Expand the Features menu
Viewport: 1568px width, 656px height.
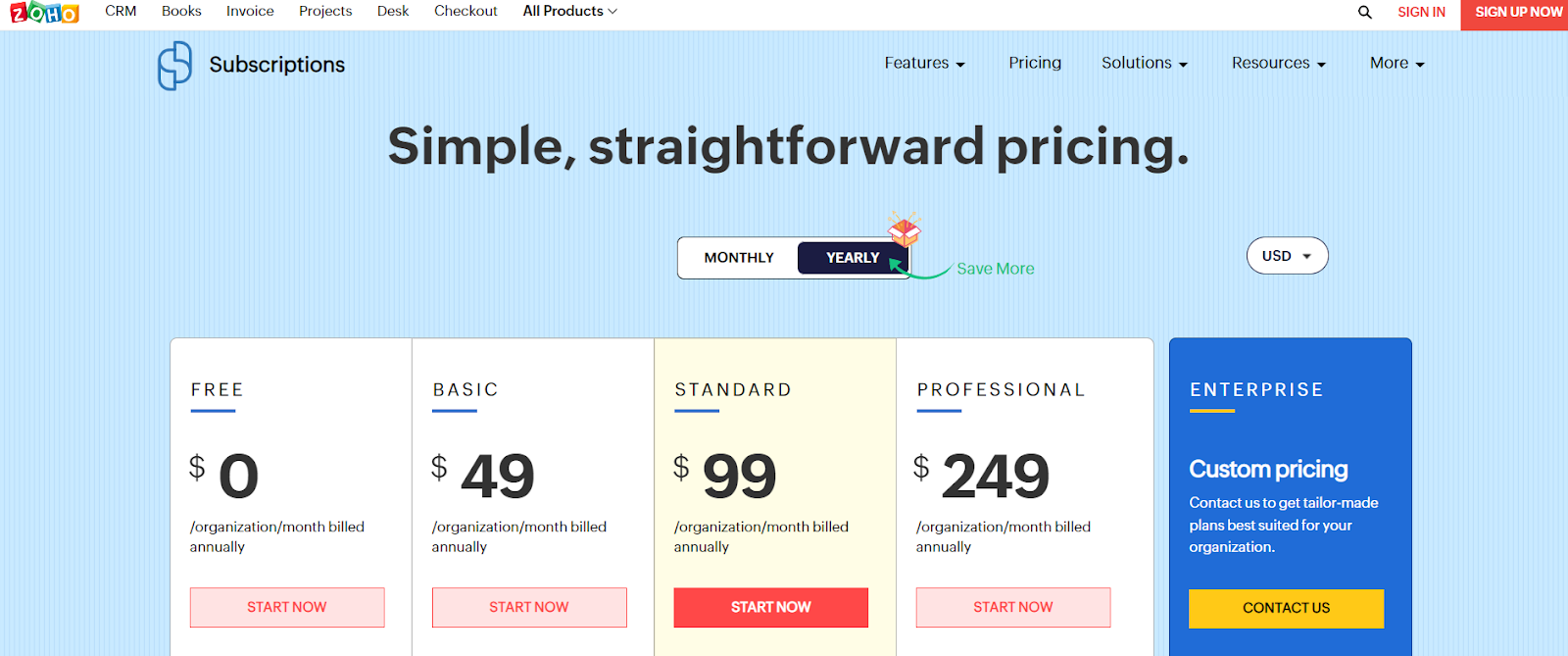pos(924,63)
